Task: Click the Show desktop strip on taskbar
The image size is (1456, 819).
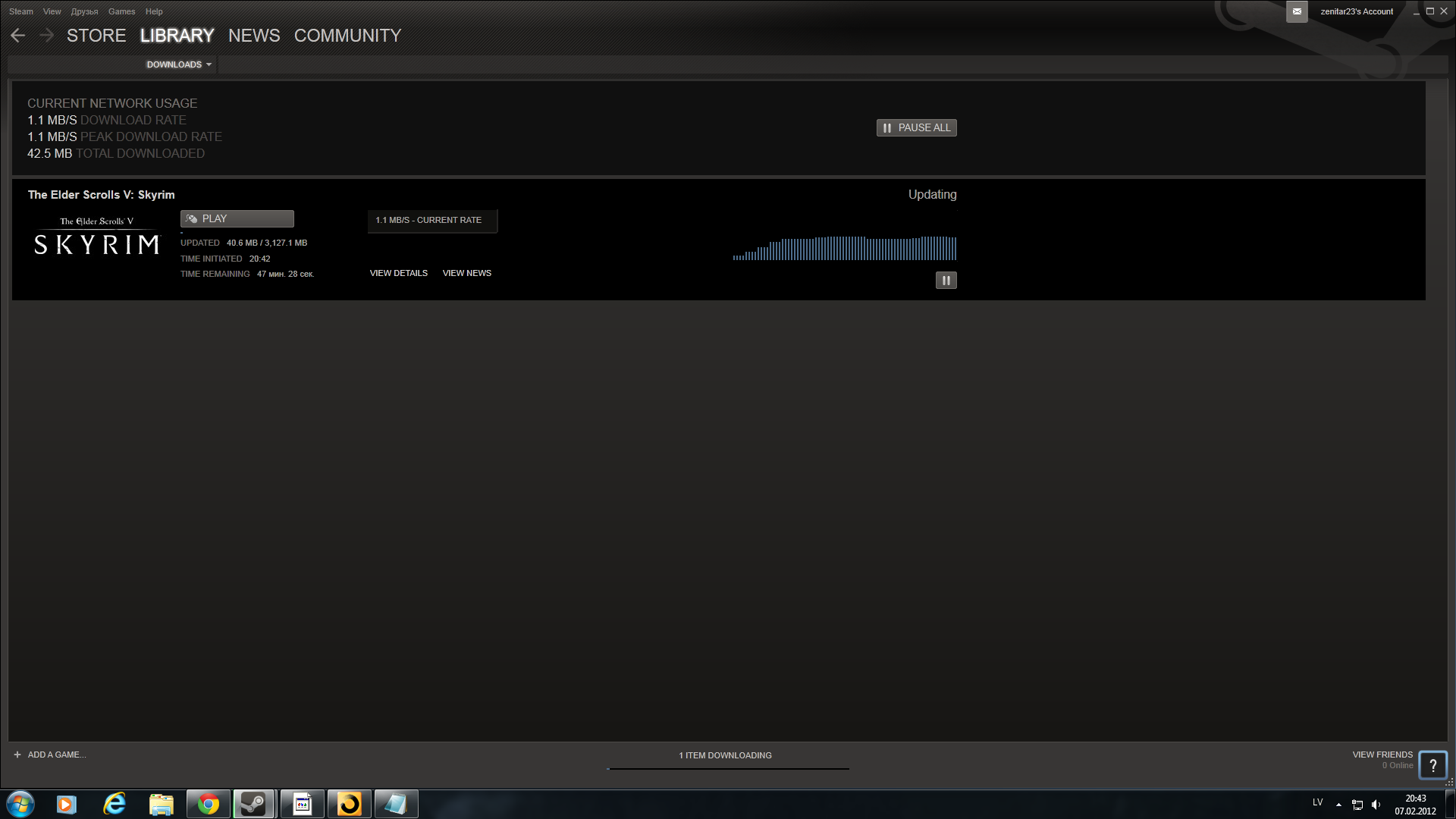Action: (1450, 804)
